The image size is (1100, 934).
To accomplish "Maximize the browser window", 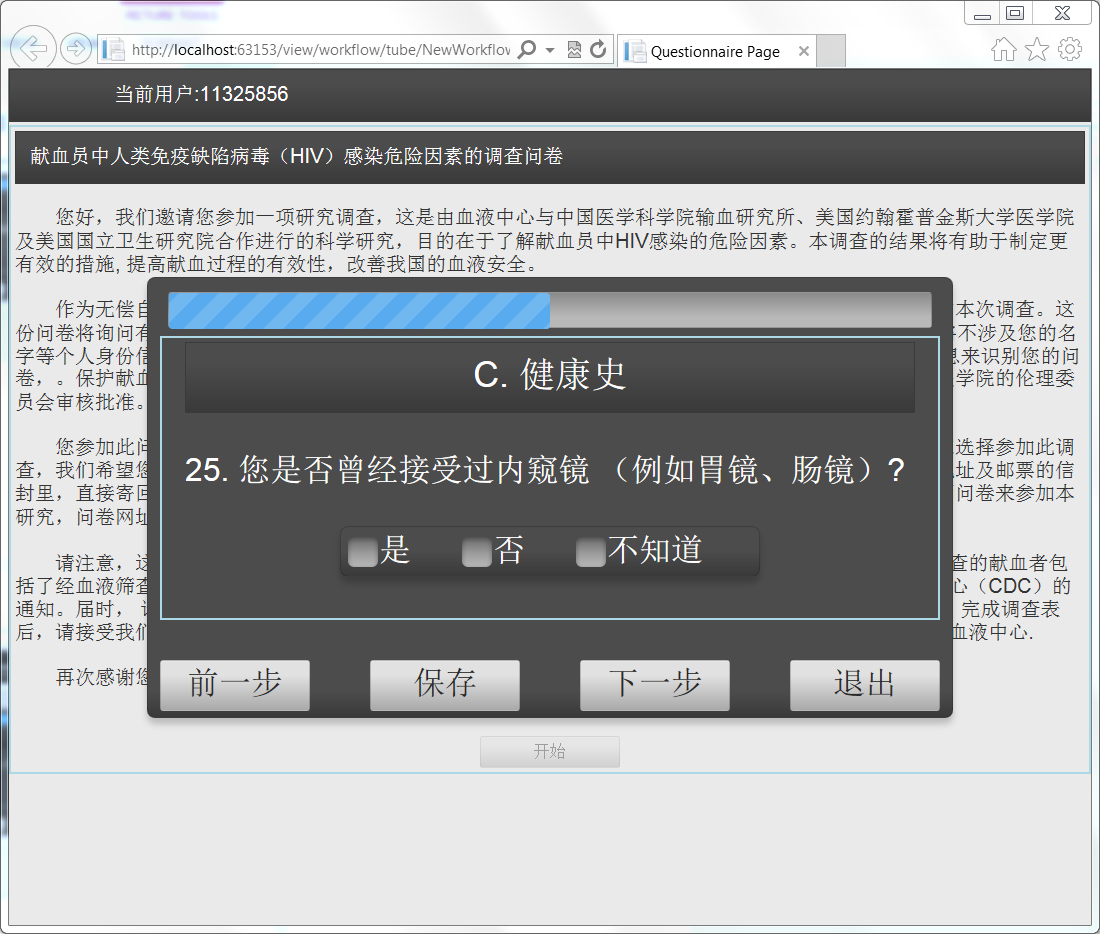I will 1014,13.
